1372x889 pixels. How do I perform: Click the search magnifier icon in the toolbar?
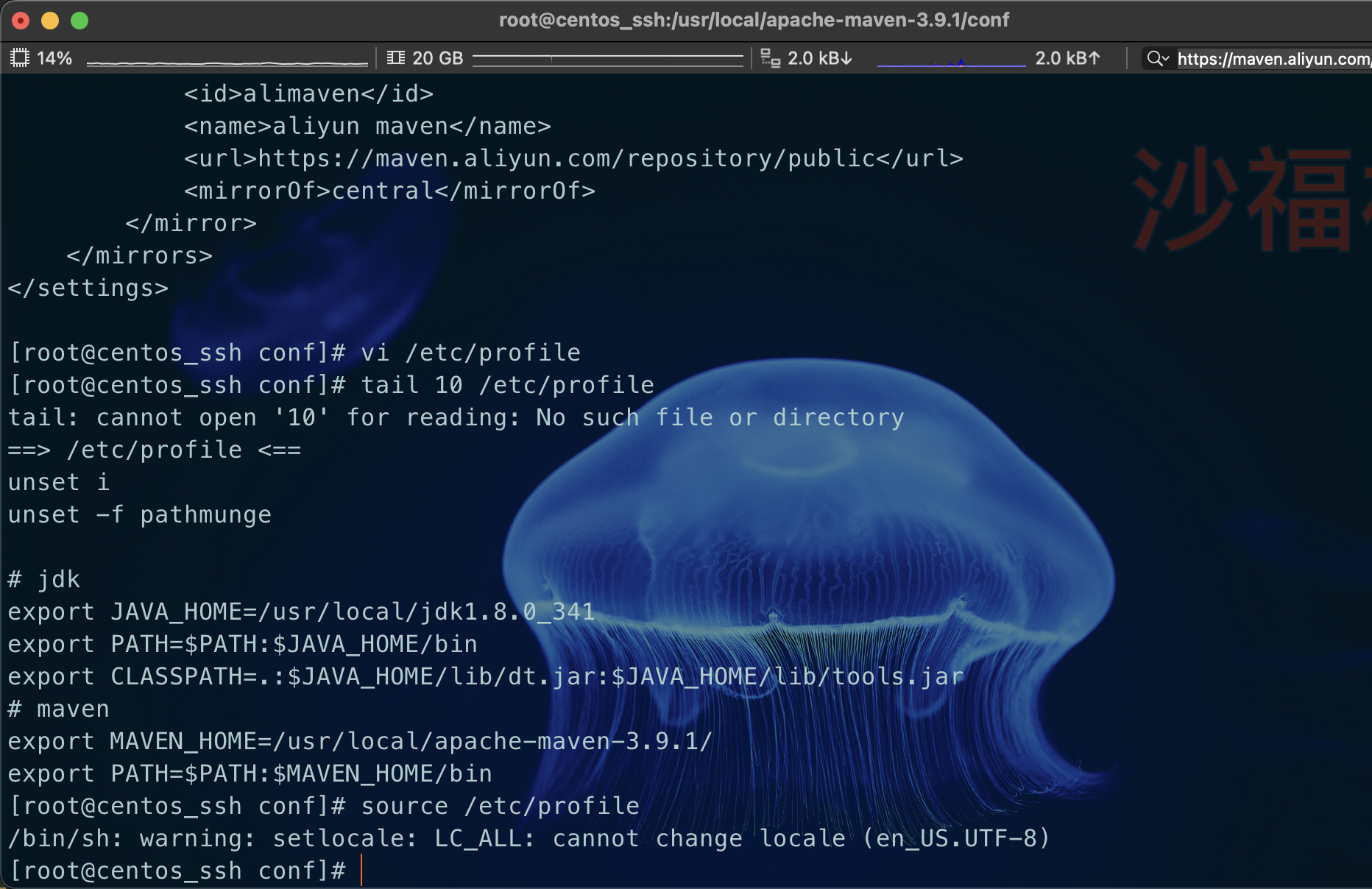[1153, 58]
